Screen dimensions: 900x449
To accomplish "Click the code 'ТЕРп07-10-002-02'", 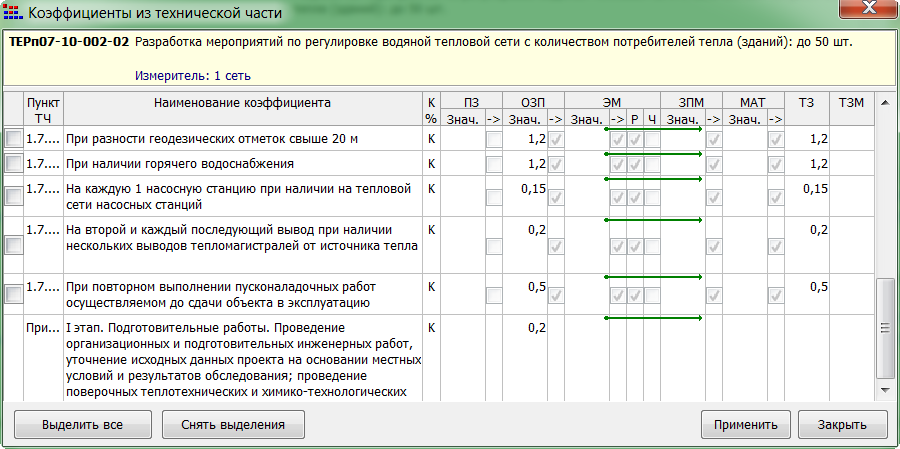I will point(68,42).
